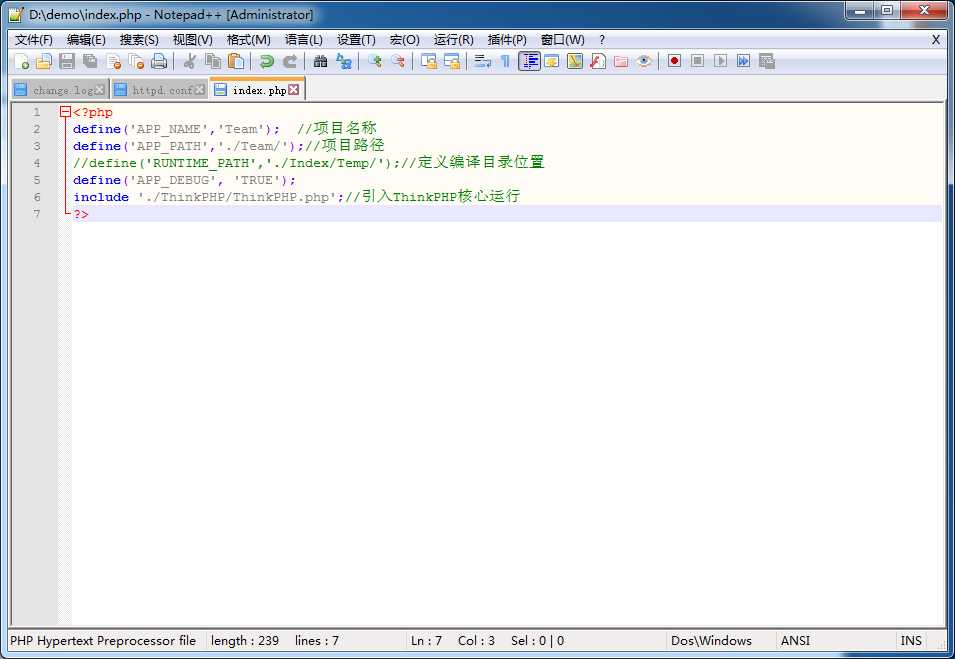
Task: Open the Function List panel icon
Action: pos(598,61)
